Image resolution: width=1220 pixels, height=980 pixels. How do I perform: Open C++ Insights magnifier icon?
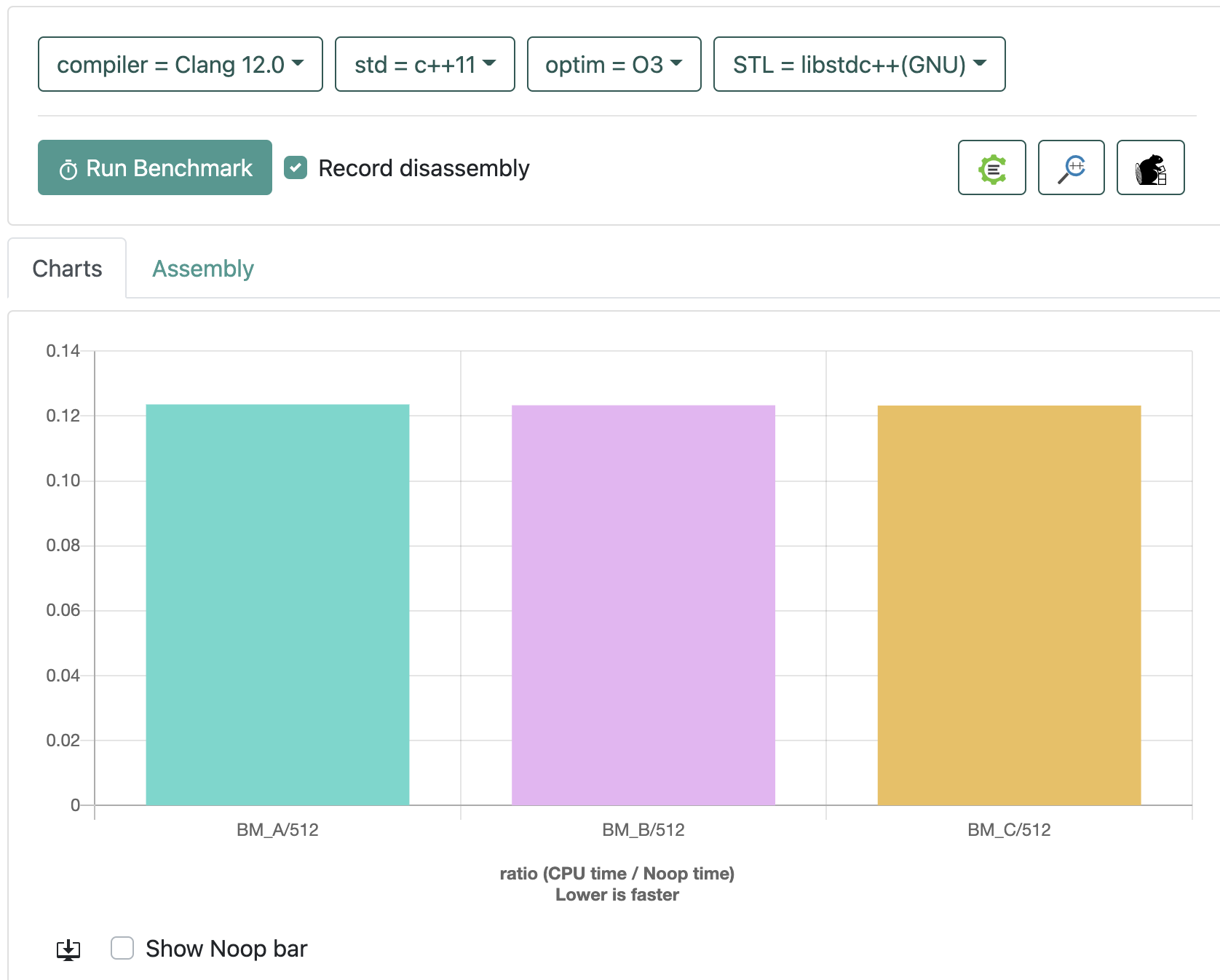pyautogui.click(x=1072, y=167)
